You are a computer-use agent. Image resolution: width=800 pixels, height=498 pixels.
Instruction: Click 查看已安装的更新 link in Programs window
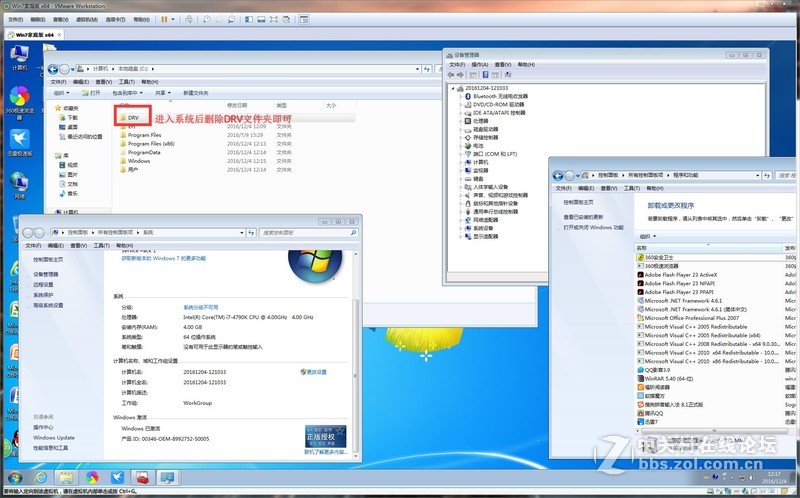coord(583,217)
